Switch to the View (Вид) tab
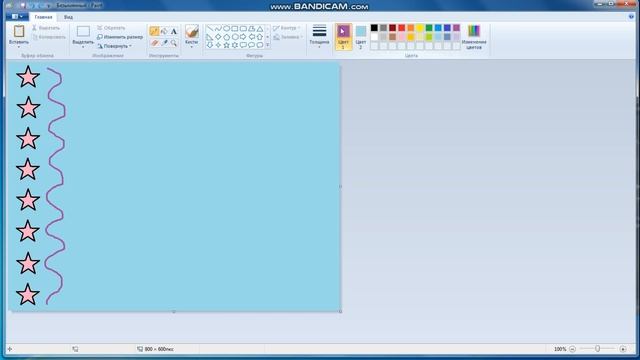The height and width of the screenshot is (360, 640). click(68, 17)
